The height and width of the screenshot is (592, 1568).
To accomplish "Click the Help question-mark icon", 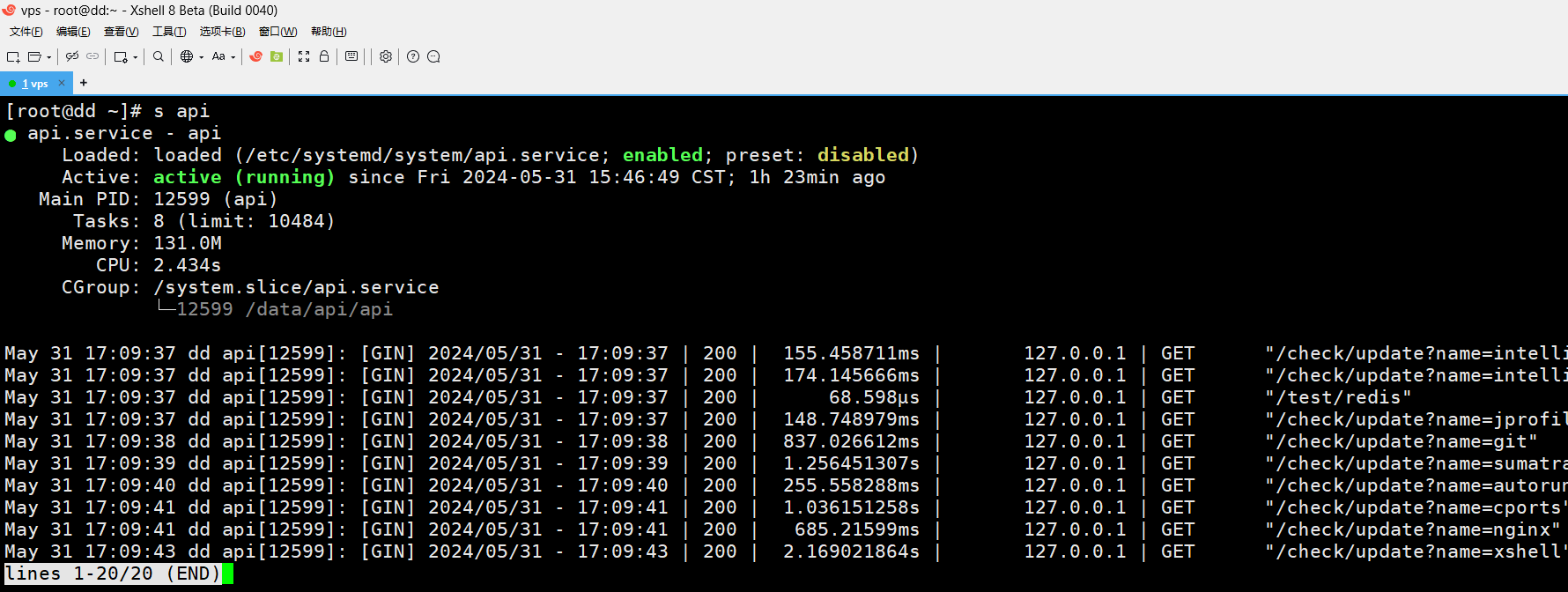I will pos(413,56).
